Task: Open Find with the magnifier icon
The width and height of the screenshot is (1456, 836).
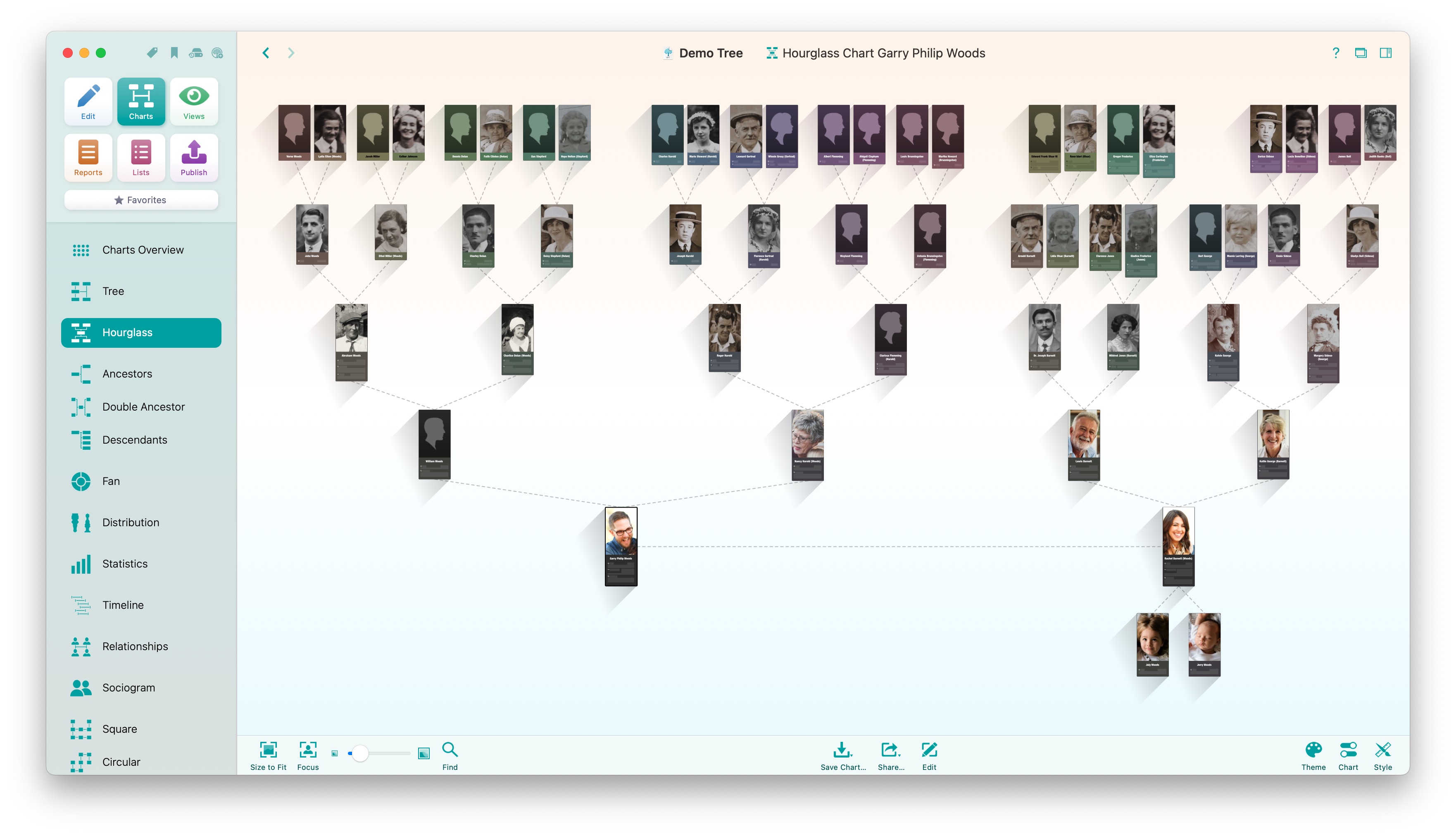Action: 450,750
